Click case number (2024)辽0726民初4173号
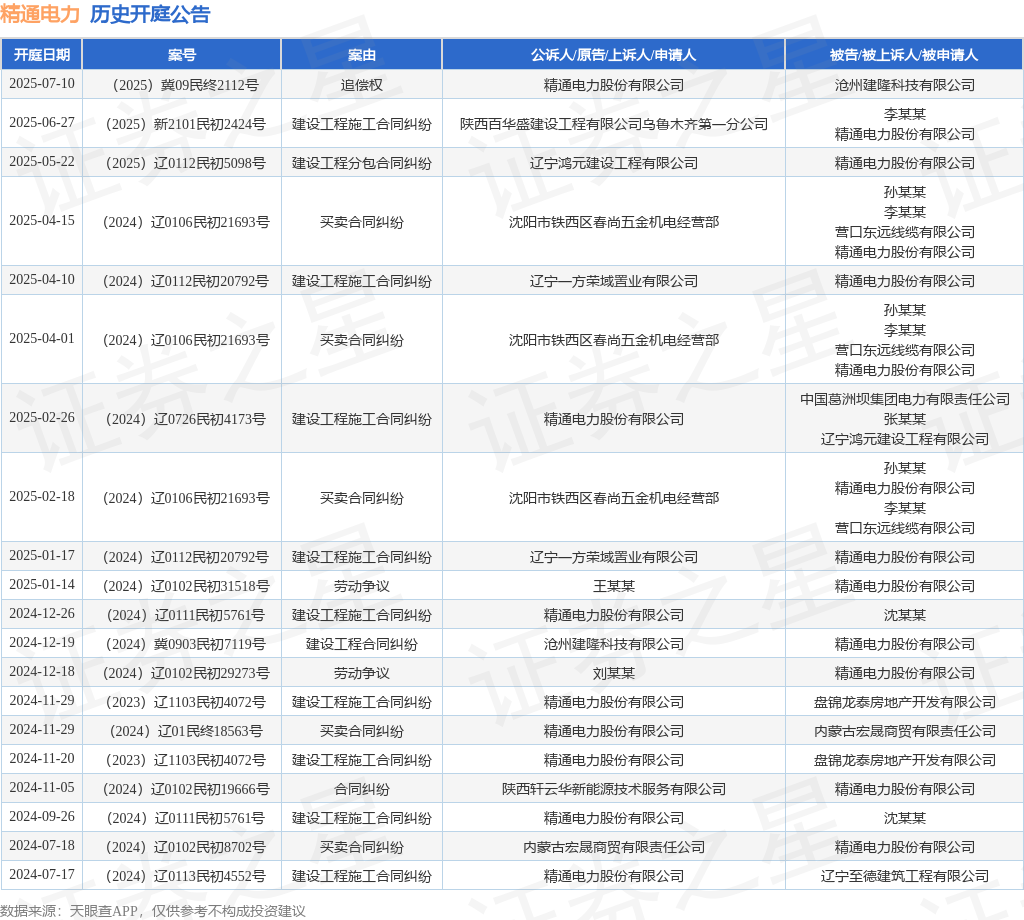Screen dimensions: 1024x920 182,419
